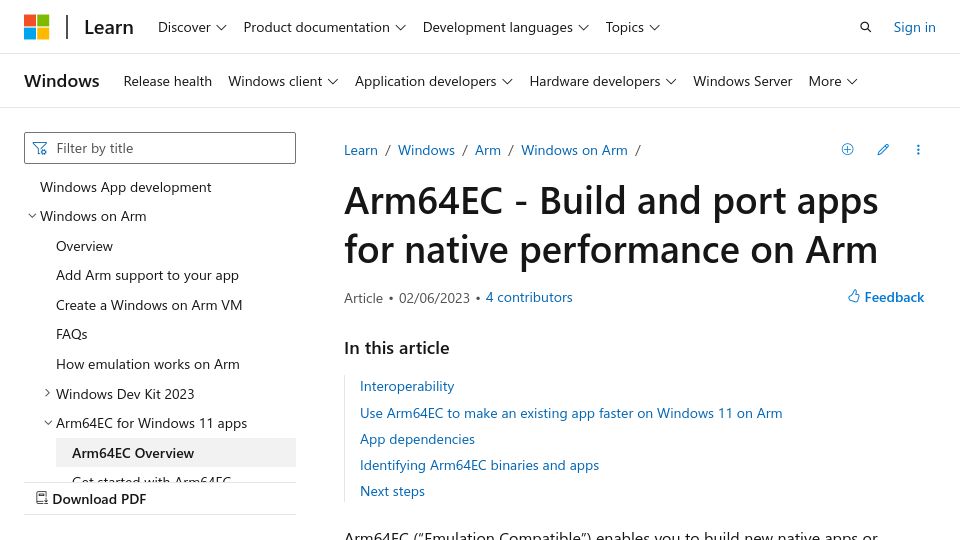The width and height of the screenshot is (960, 540).
Task: Open the Product documentation dropdown
Action: 324,27
